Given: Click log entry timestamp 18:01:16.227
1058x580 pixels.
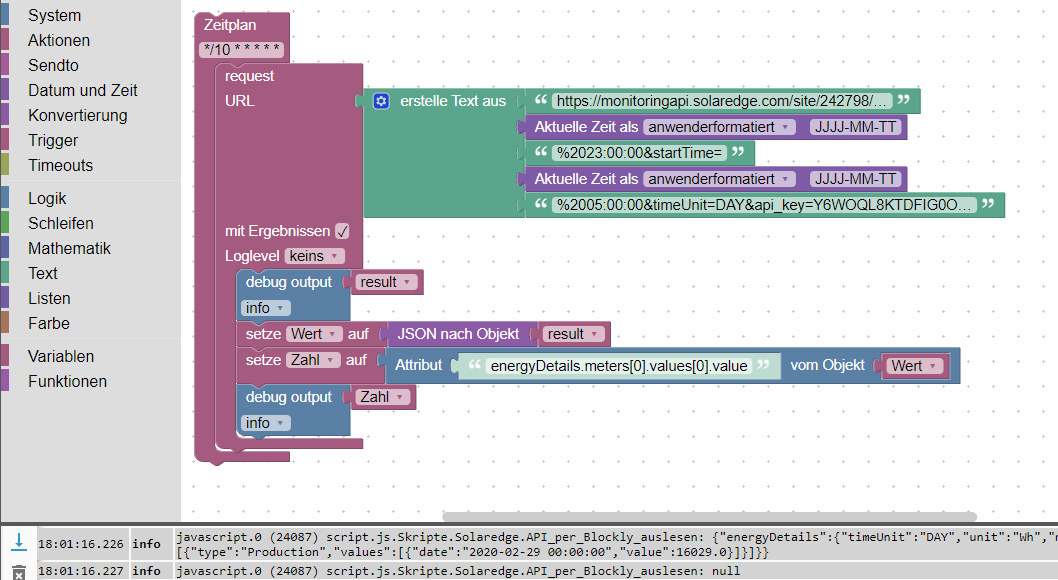Looking at the screenshot, I should pos(81,571).
